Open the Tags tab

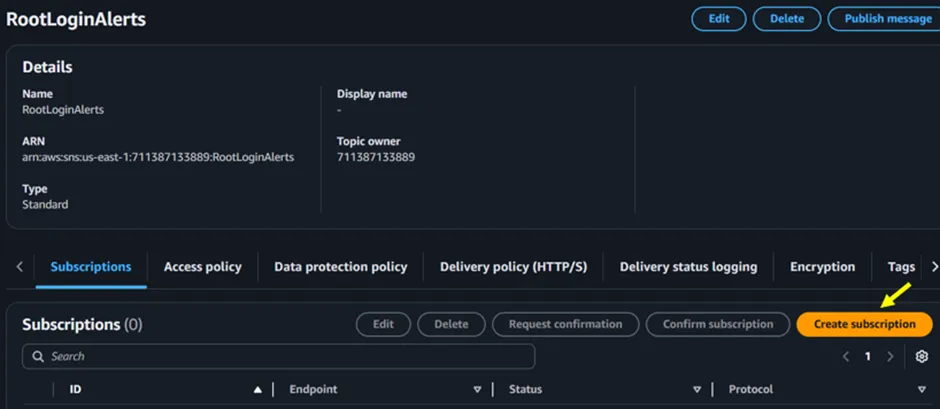(x=901, y=267)
